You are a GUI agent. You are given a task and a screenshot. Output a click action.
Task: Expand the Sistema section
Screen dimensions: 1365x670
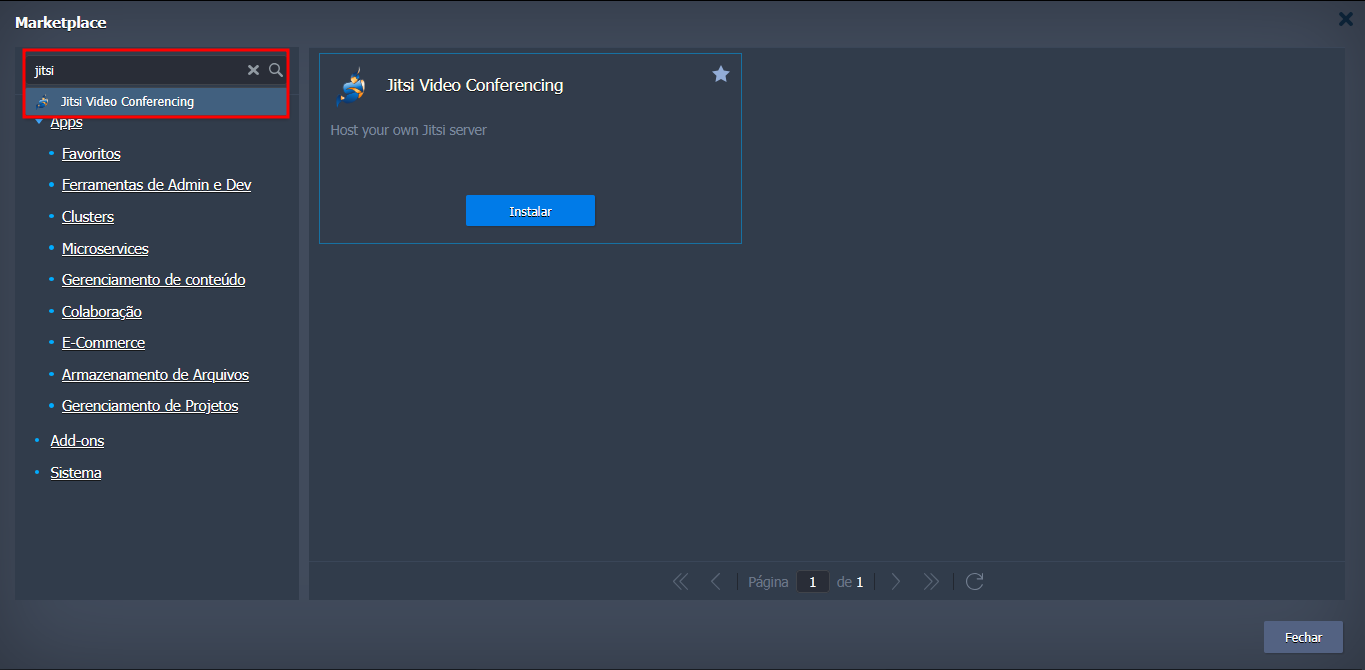tap(76, 473)
